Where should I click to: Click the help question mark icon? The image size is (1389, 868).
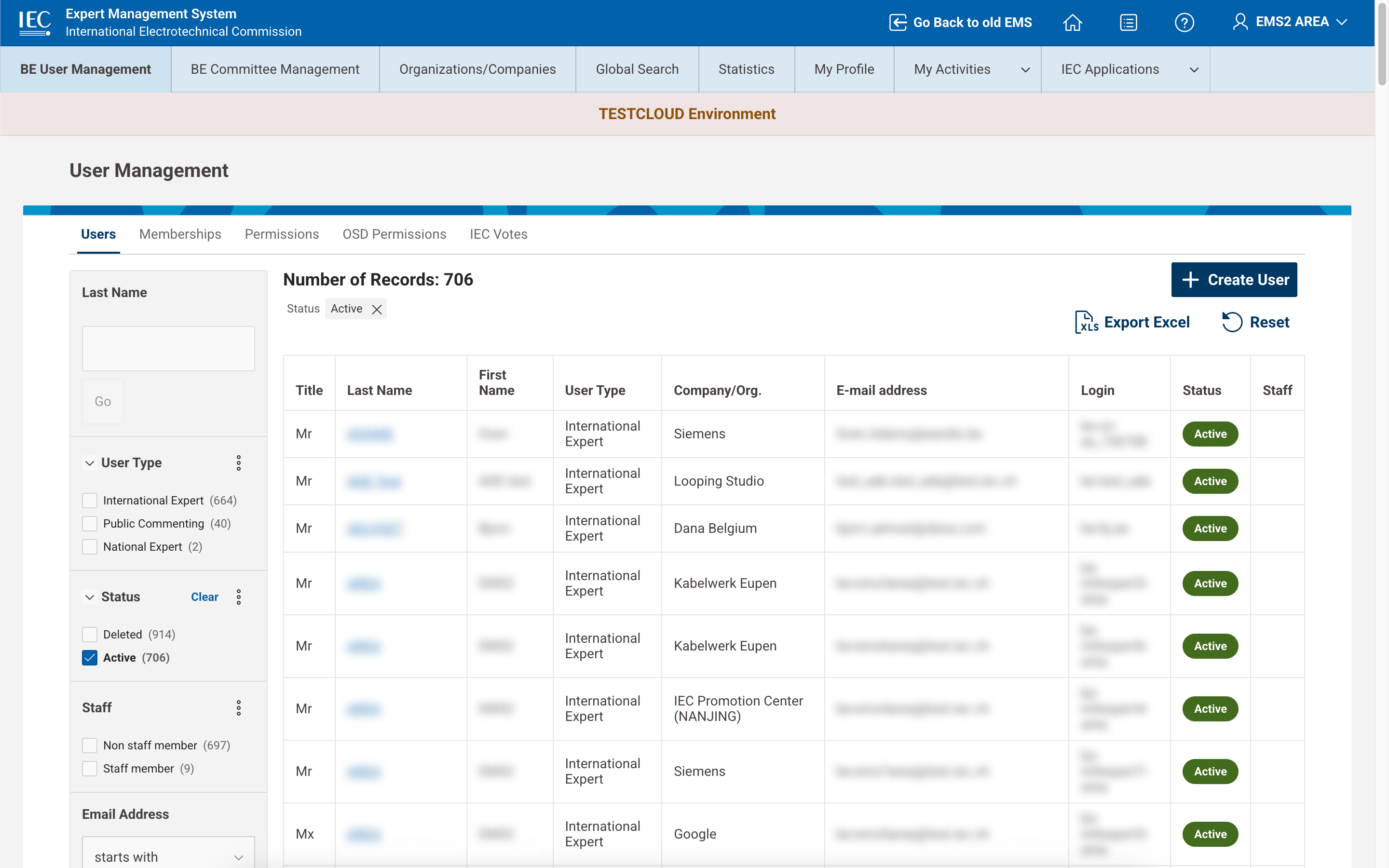click(1184, 22)
